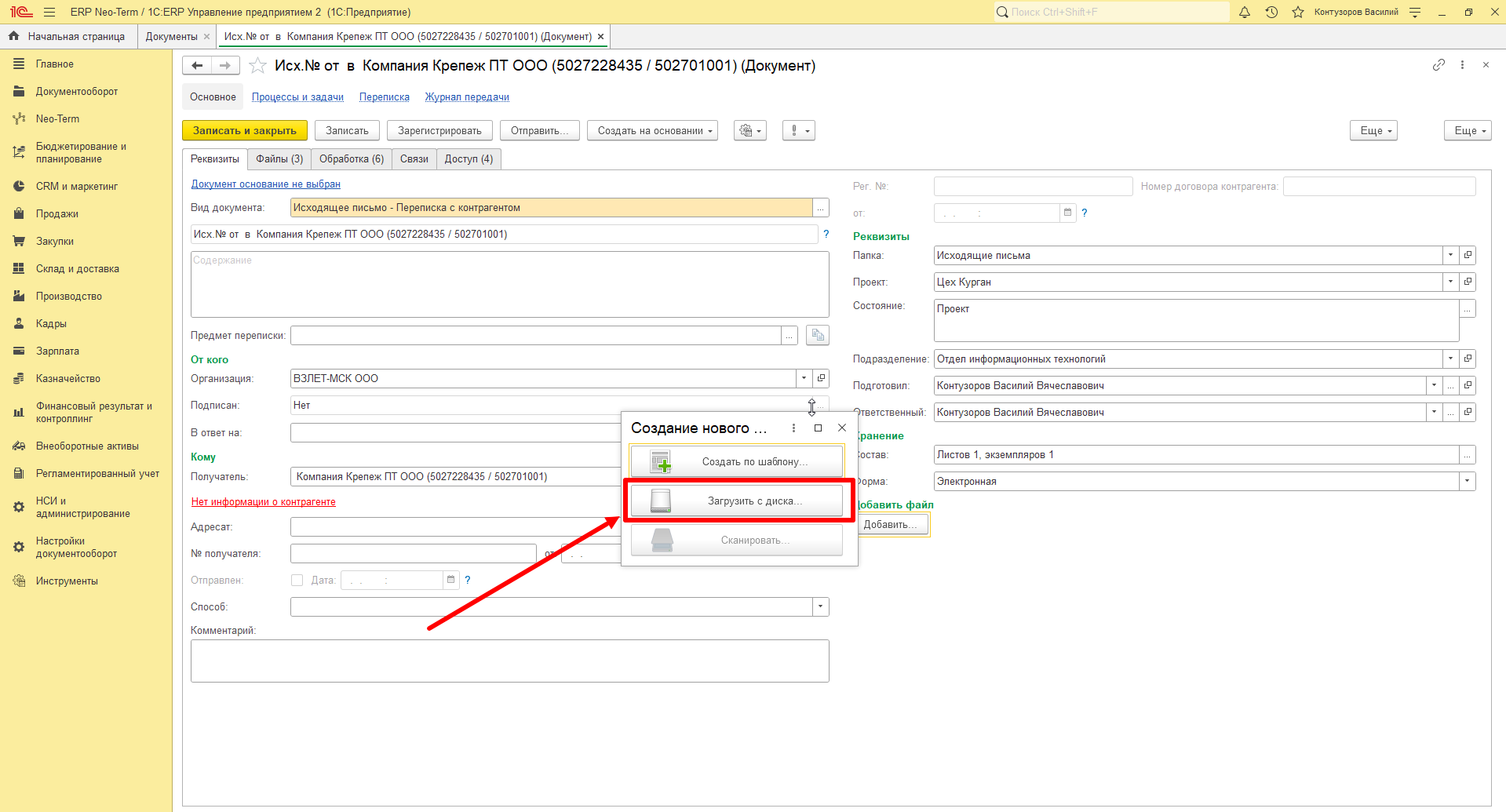Add document to favorites star
The image size is (1506, 812).
point(257,66)
